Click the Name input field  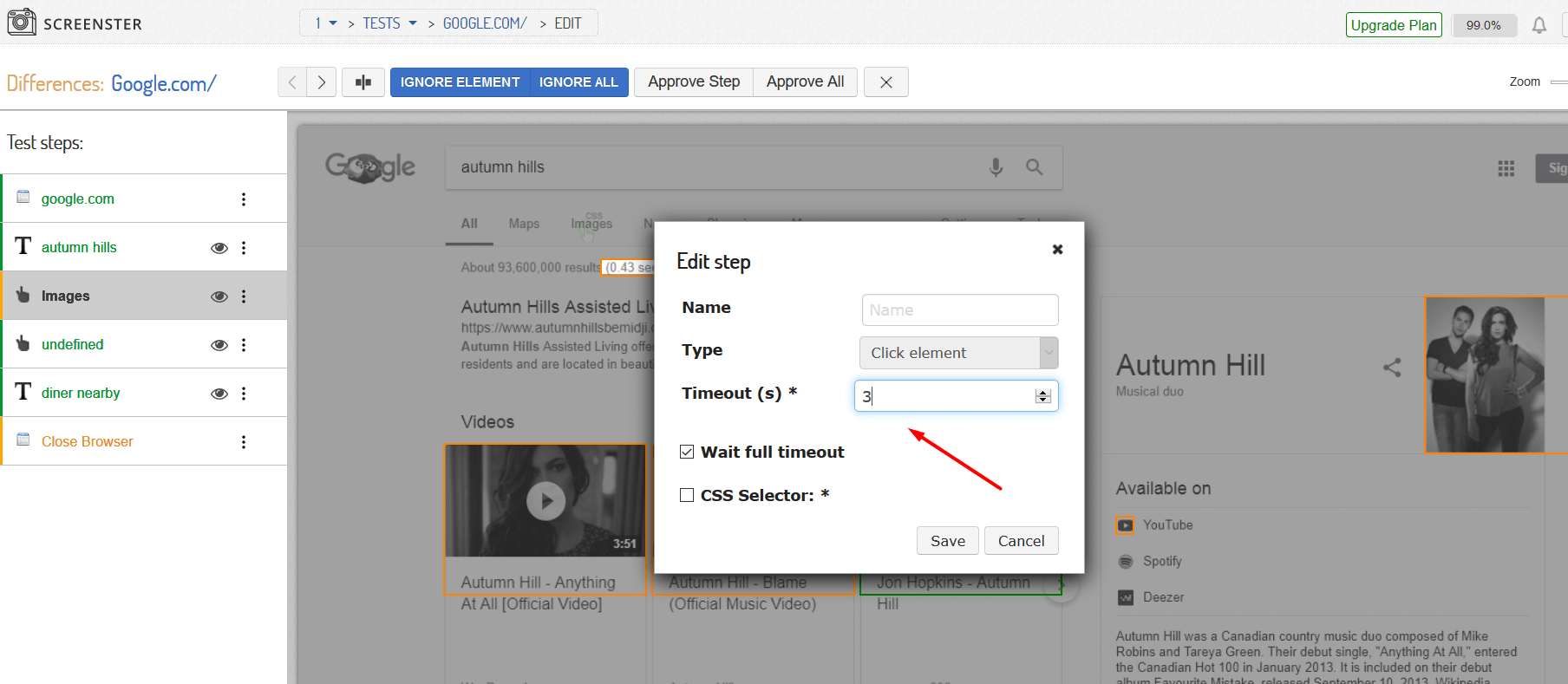[960, 310]
